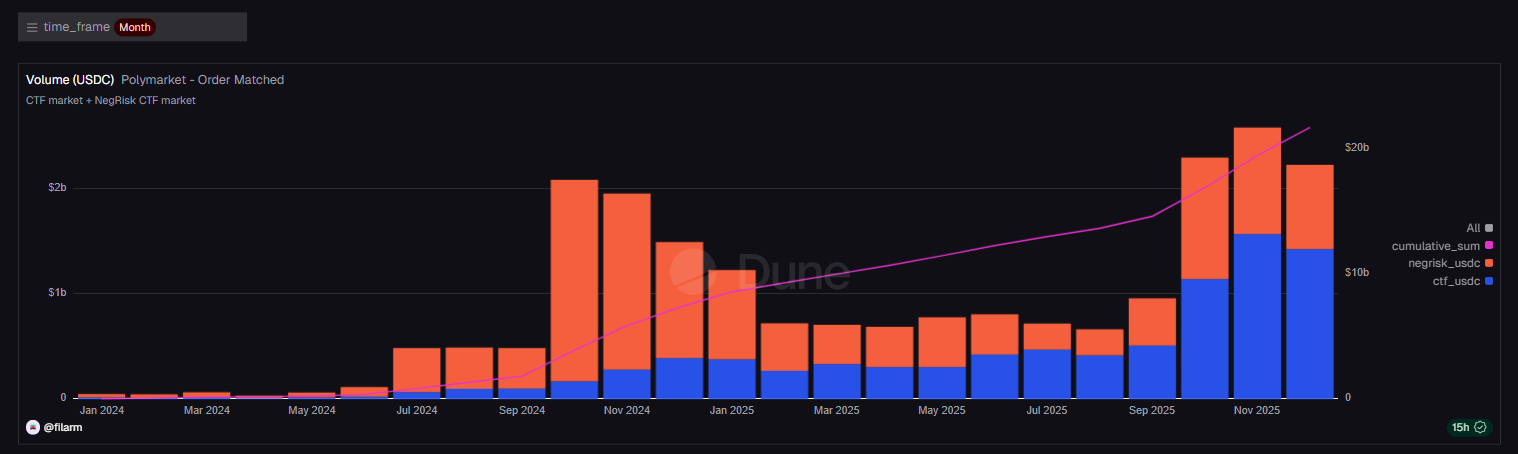The image size is (1518, 454).
Task: Select orange negrisk segment of Nov 2024 bar
Action: (x=627, y=281)
